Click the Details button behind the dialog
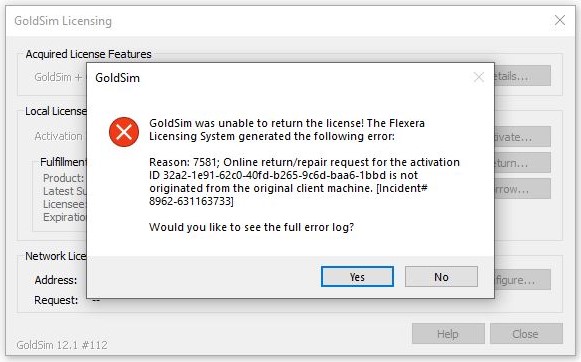This screenshot has height=362, width=581. click(x=522, y=76)
